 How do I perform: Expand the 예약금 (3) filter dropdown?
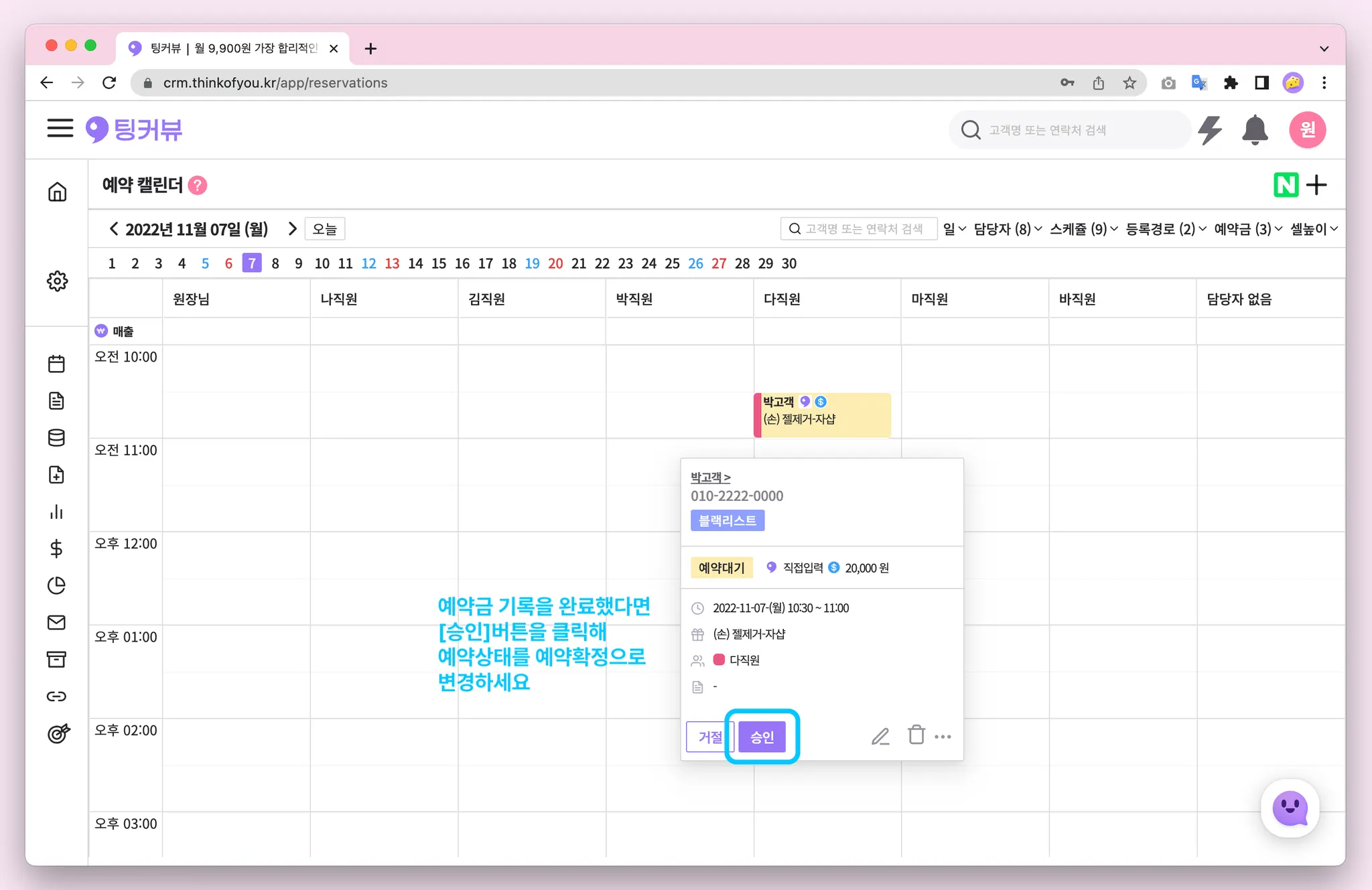click(x=1247, y=229)
